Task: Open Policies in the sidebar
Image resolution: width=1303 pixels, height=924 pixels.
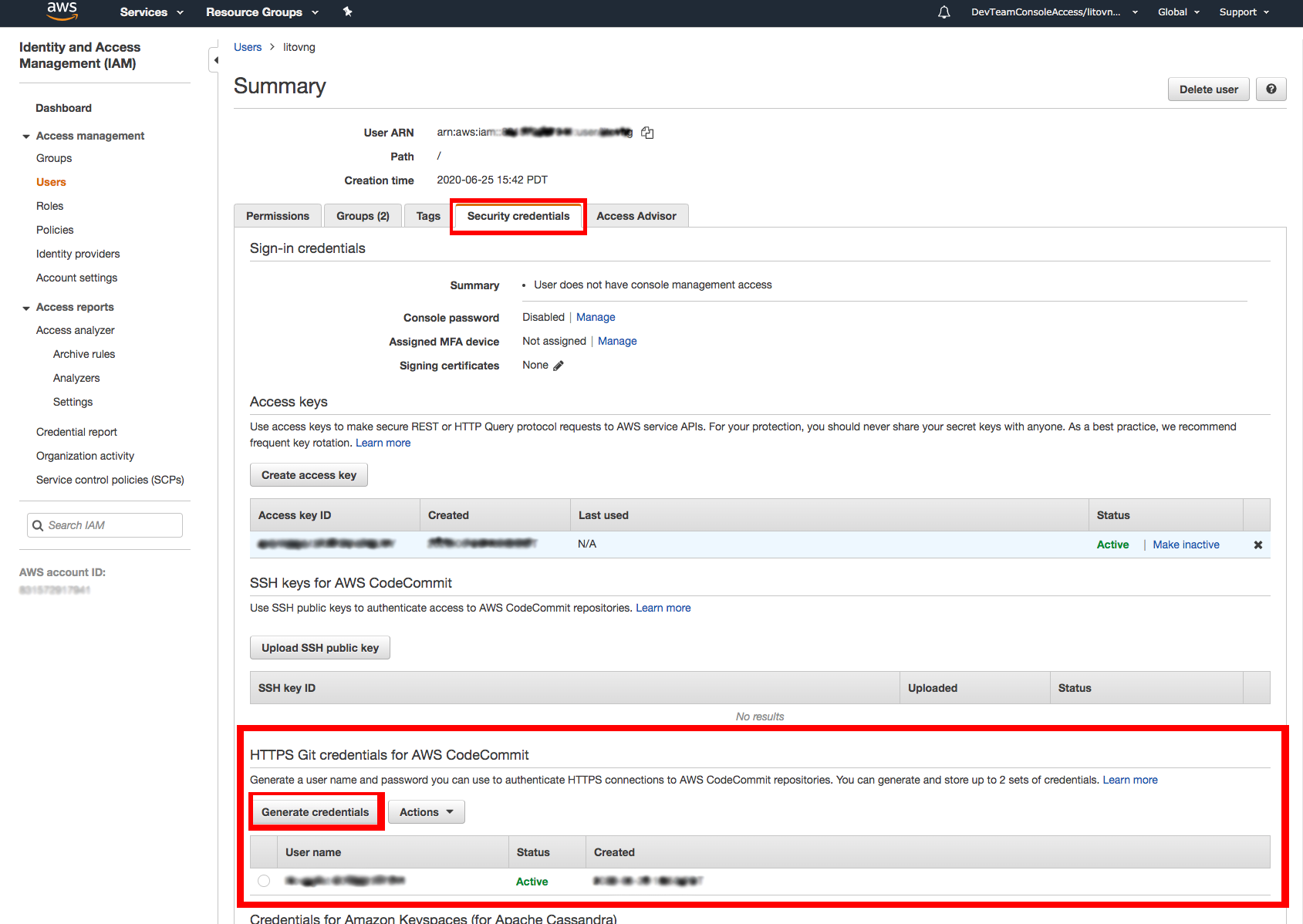Action: [x=55, y=230]
